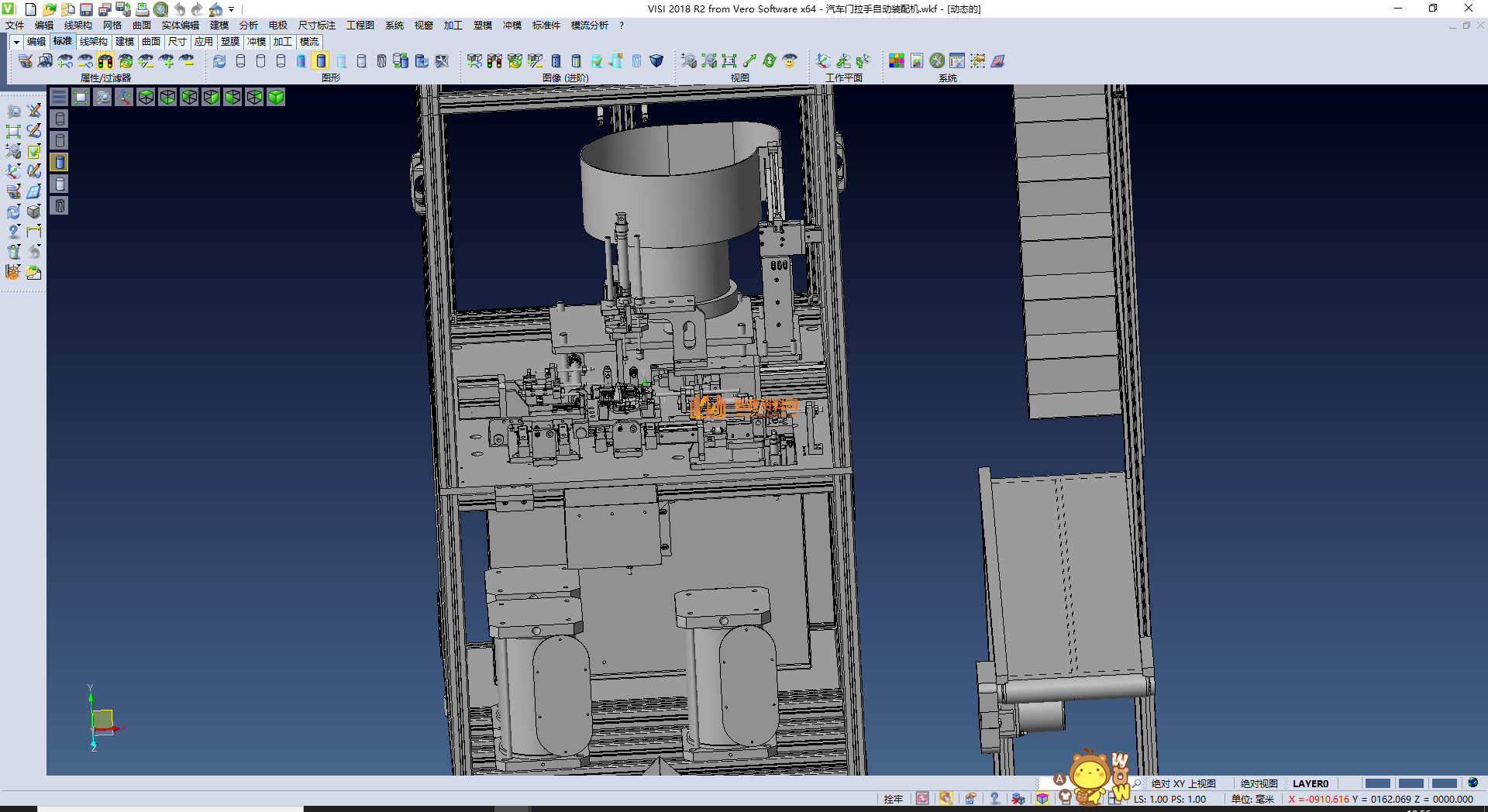This screenshot has height=812, width=1488.
Task: Toggle the highlighted shading button in left viewport strip
Action: 60,162
